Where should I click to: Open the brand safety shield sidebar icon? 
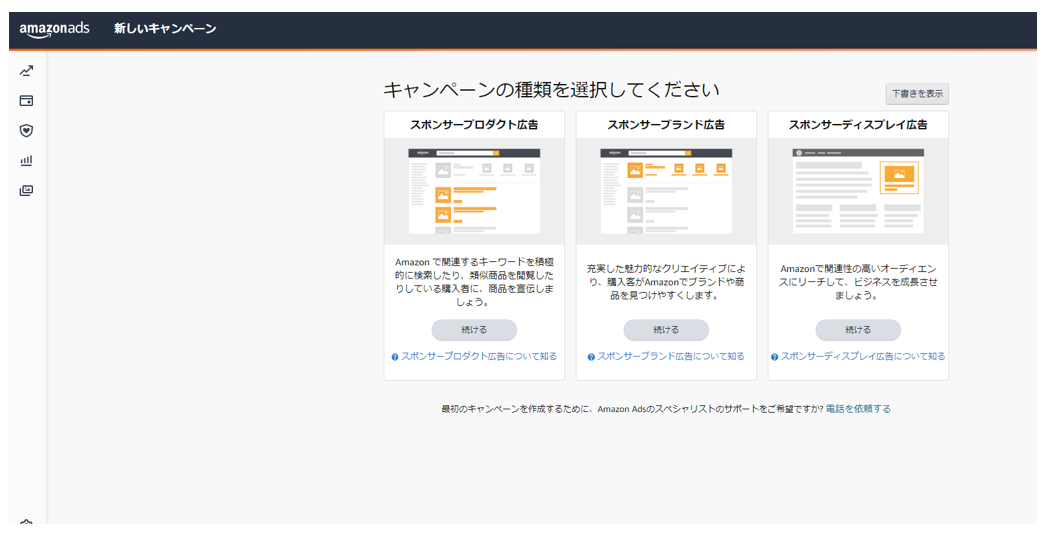26,131
